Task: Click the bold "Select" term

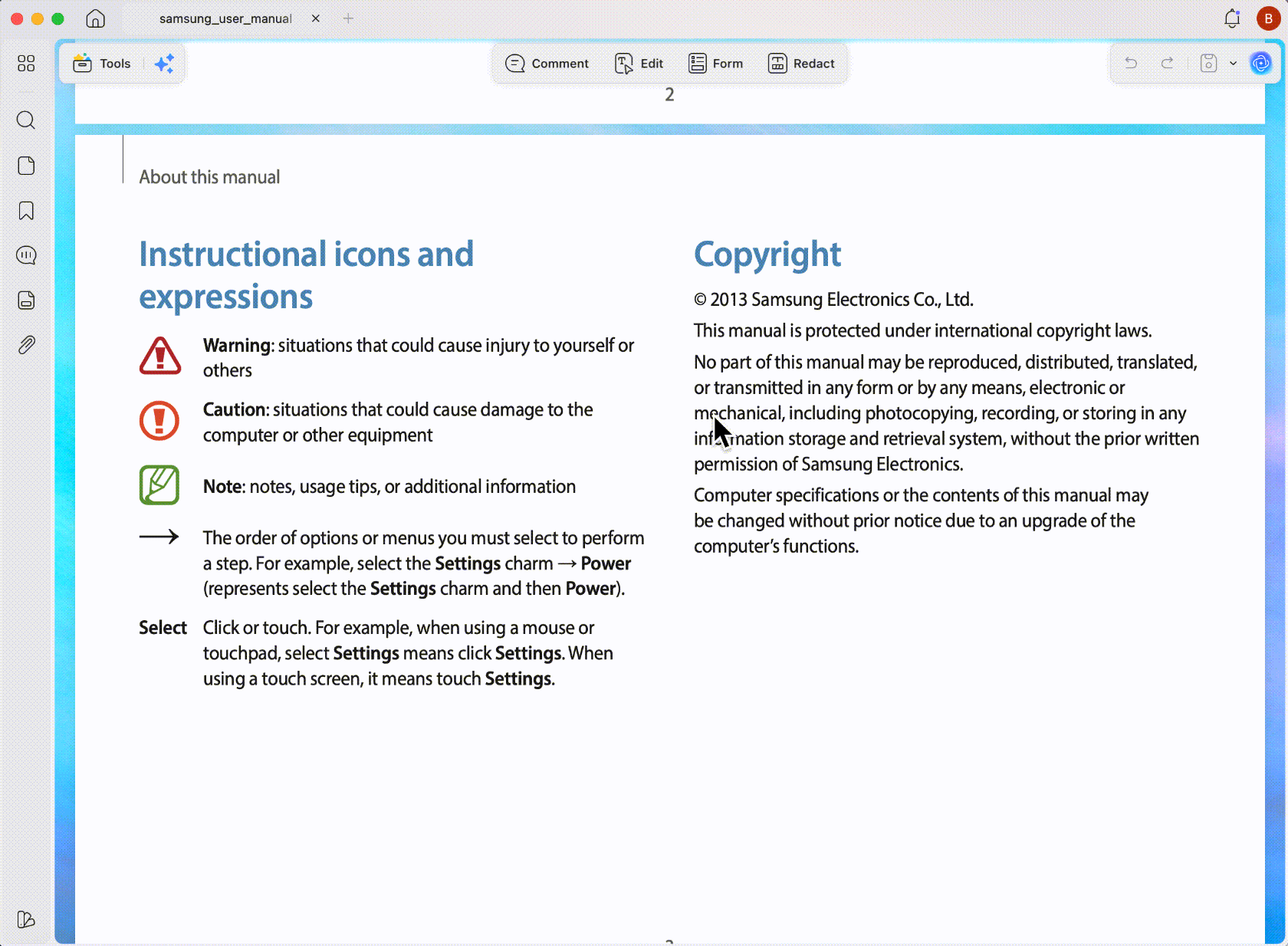Action: pos(163,628)
